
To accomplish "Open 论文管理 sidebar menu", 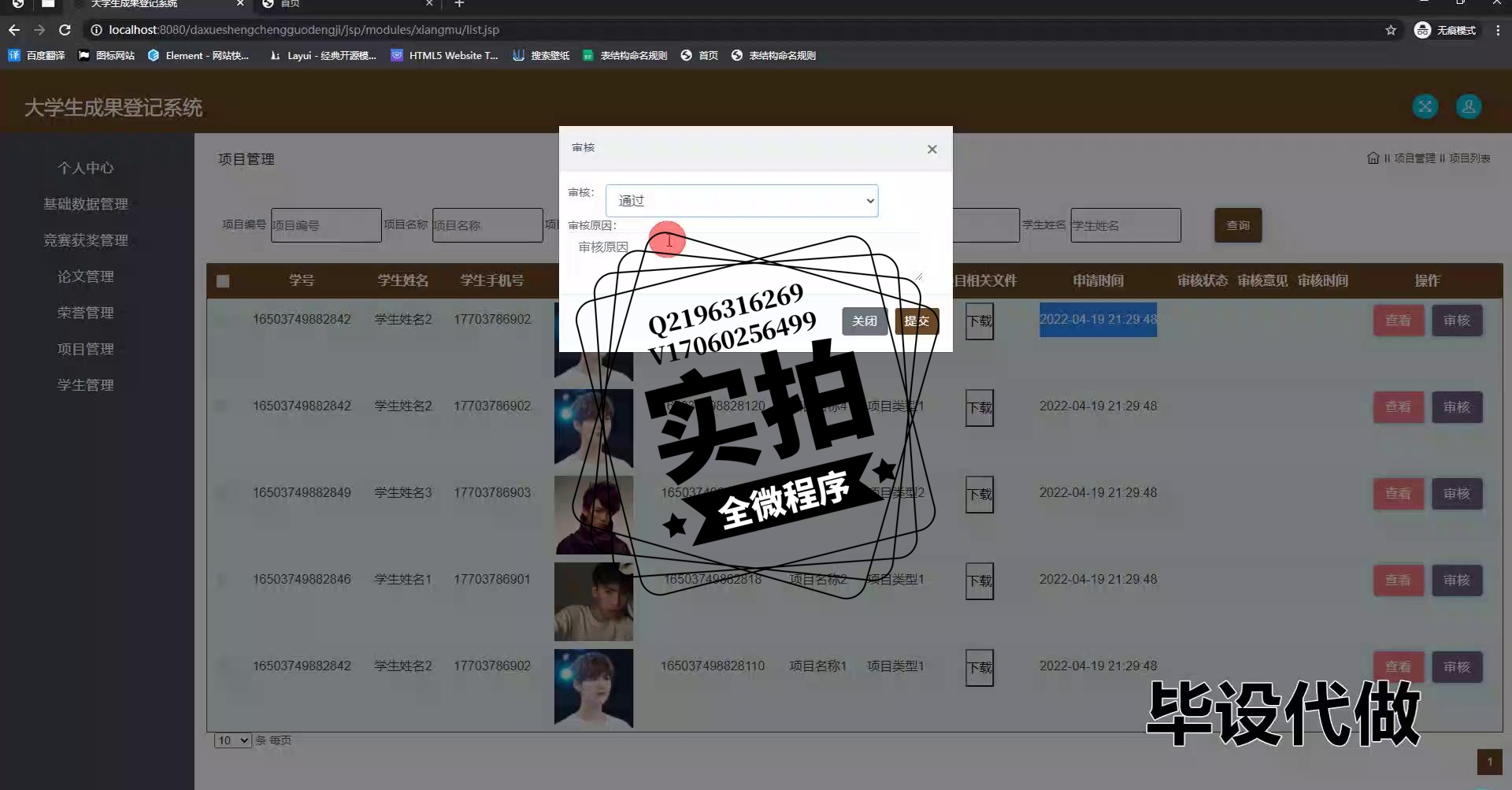I will point(86,276).
